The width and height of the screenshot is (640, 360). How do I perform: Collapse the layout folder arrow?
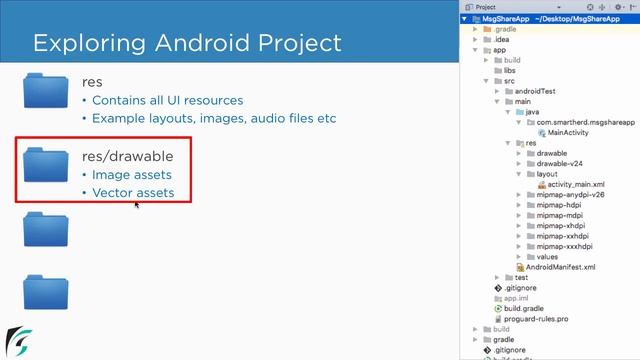pyautogui.click(x=519, y=174)
